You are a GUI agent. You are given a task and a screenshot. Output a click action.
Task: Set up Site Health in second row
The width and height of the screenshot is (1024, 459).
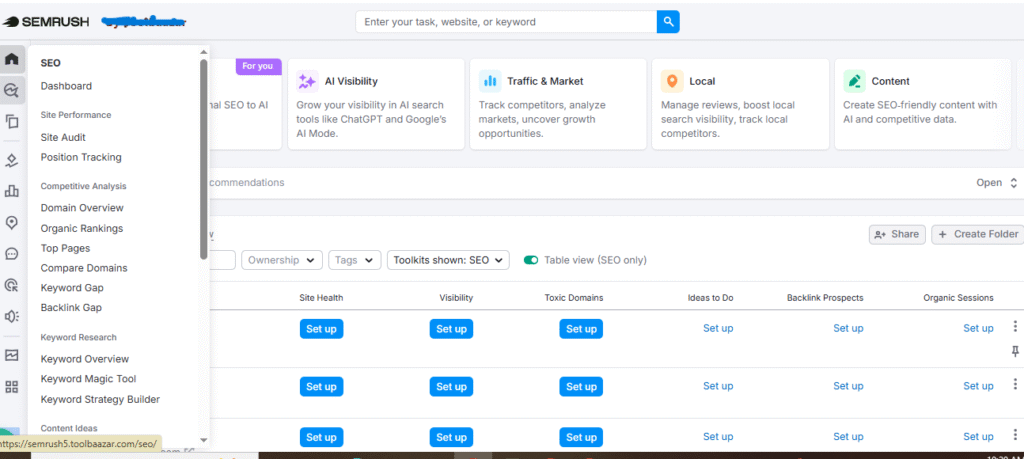[321, 387]
